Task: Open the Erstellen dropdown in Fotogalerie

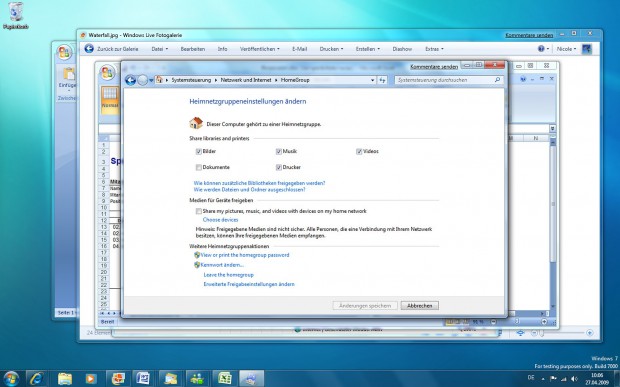Action: [x=368, y=49]
